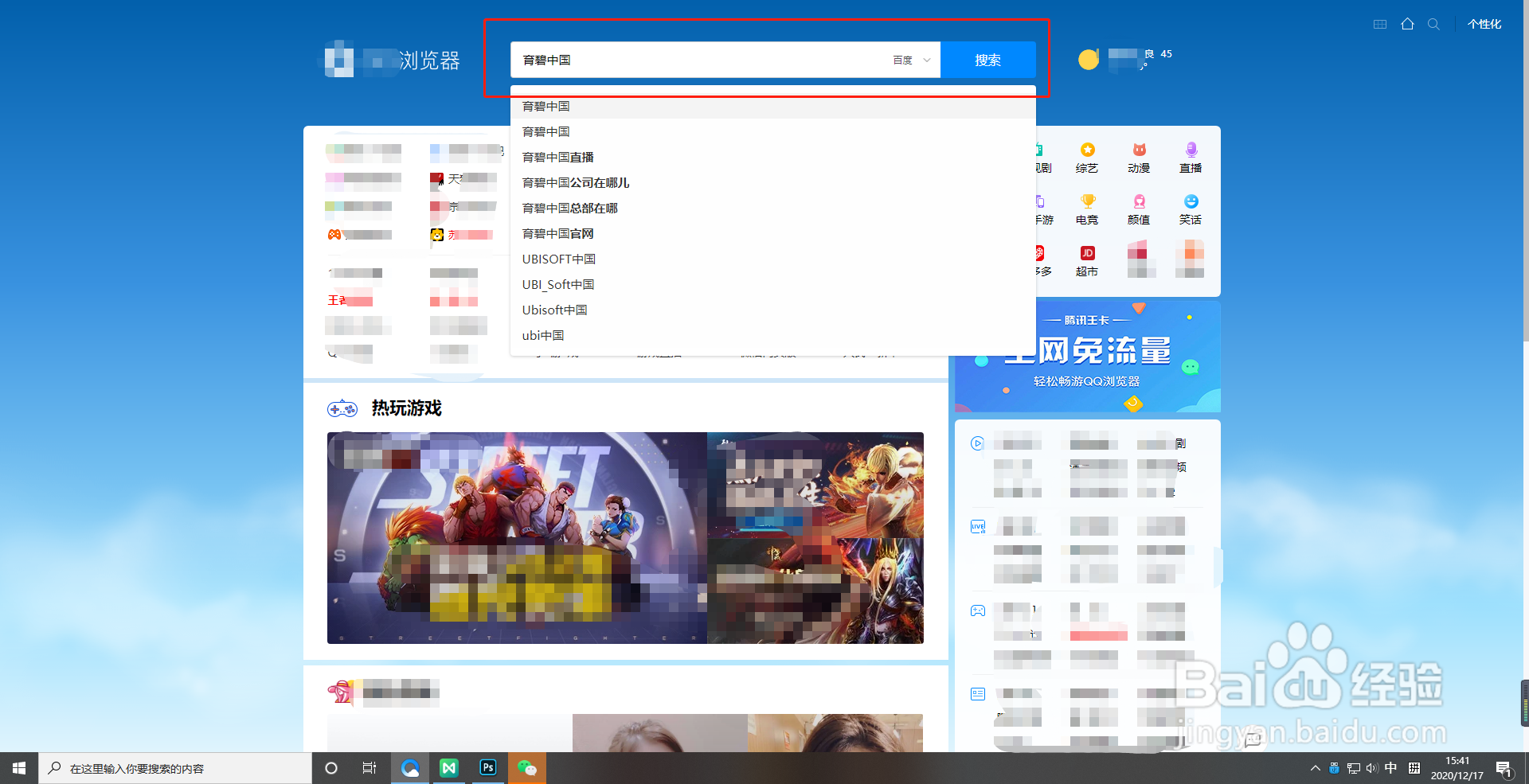This screenshot has width=1529, height=784.
Task: Pick the highlighted 育碧中国 suggestion
Action: click(772, 107)
